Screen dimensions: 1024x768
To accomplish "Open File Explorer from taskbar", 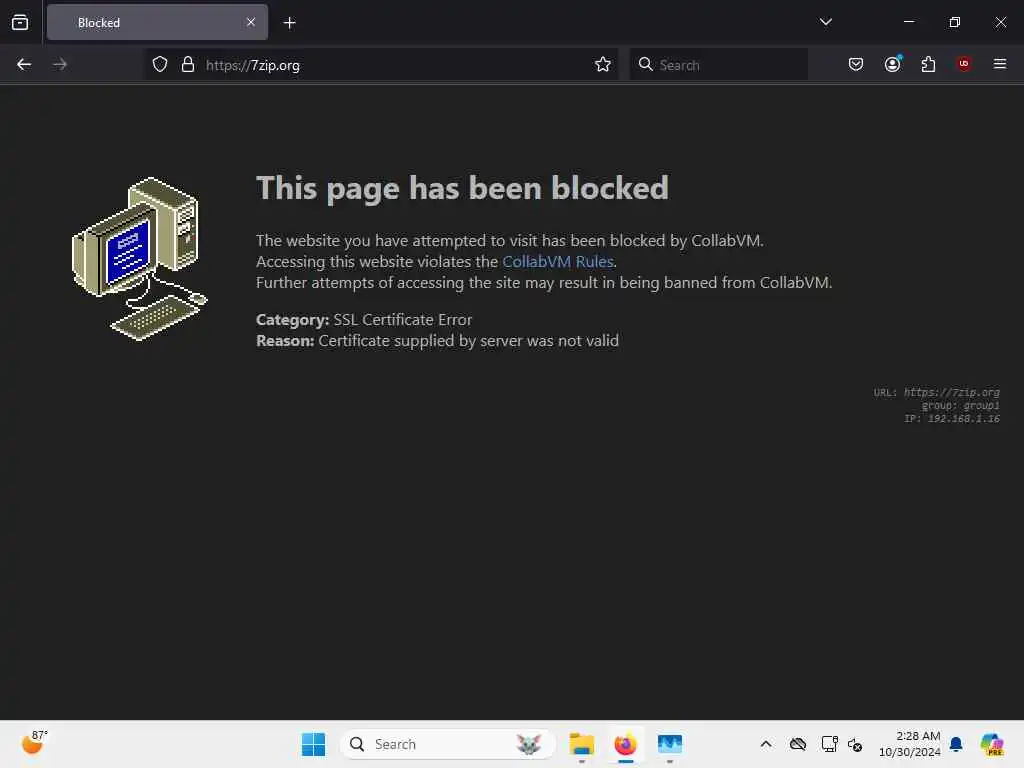I will 581,744.
